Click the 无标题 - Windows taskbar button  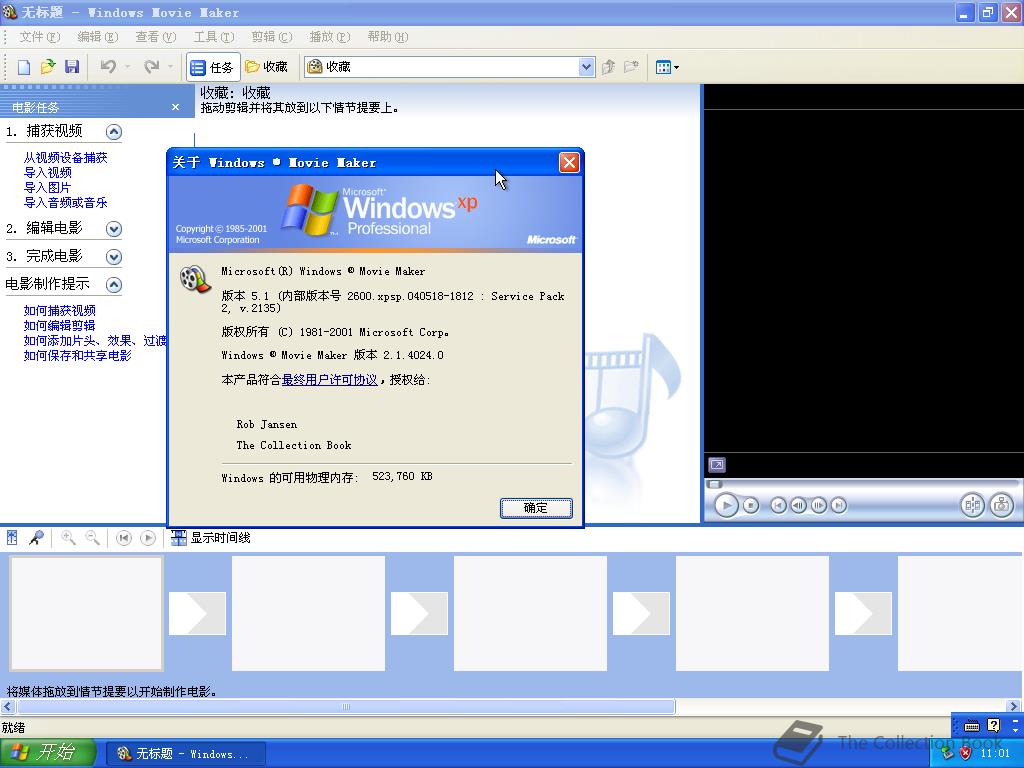point(186,754)
